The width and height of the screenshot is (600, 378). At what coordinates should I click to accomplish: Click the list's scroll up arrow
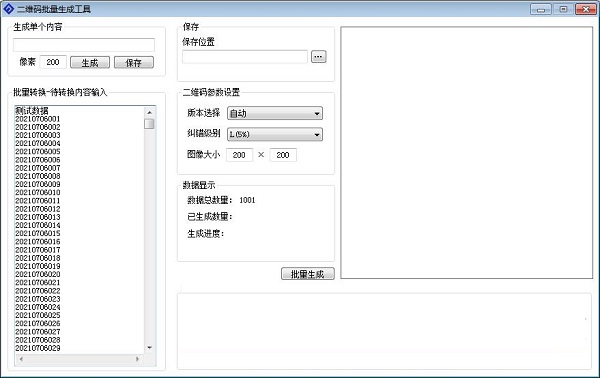tap(150, 112)
